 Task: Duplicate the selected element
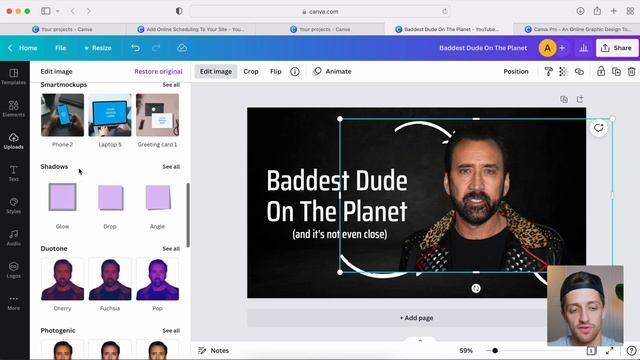(616, 71)
